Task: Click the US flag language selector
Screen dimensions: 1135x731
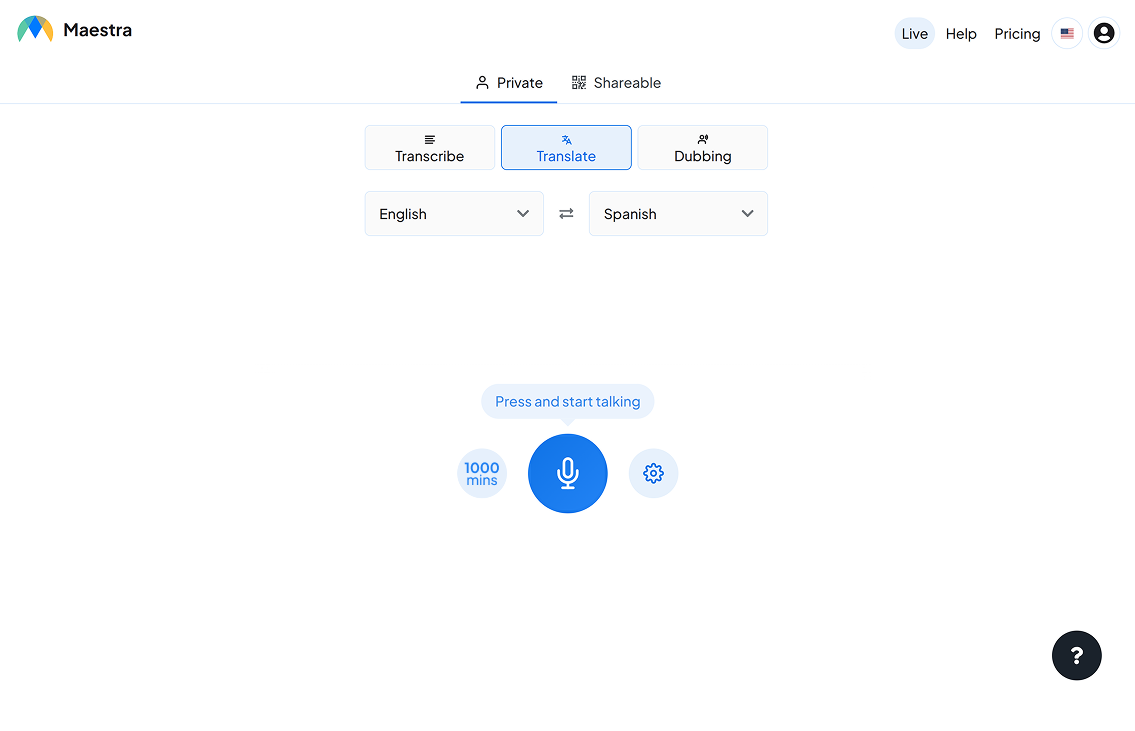Action: [x=1066, y=33]
